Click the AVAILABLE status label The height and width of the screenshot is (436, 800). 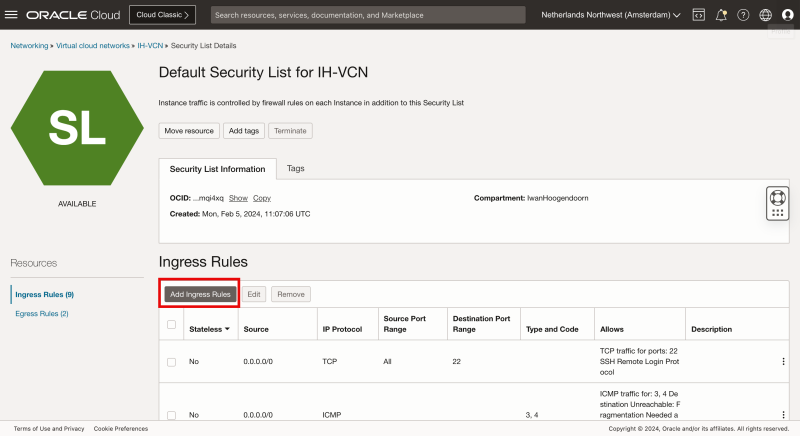[77, 204]
